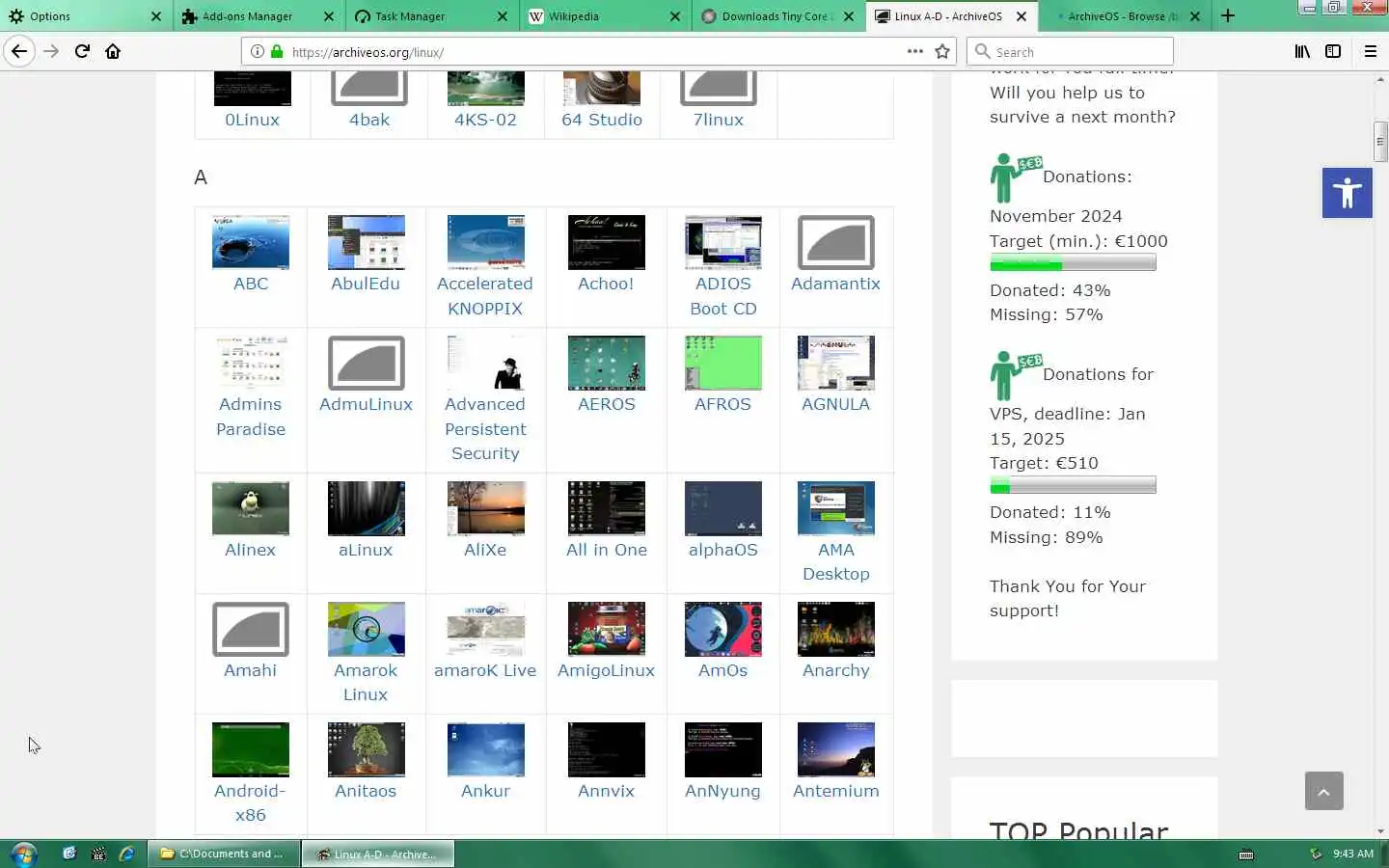Open the alphaOS link
The image size is (1389, 868).
click(x=723, y=550)
